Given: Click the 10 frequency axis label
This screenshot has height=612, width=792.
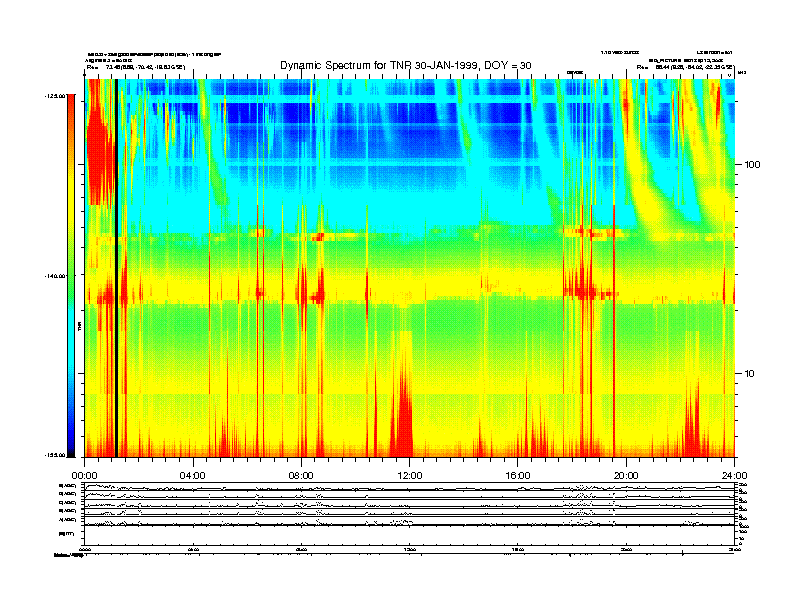Looking at the screenshot, I should pos(750,374).
